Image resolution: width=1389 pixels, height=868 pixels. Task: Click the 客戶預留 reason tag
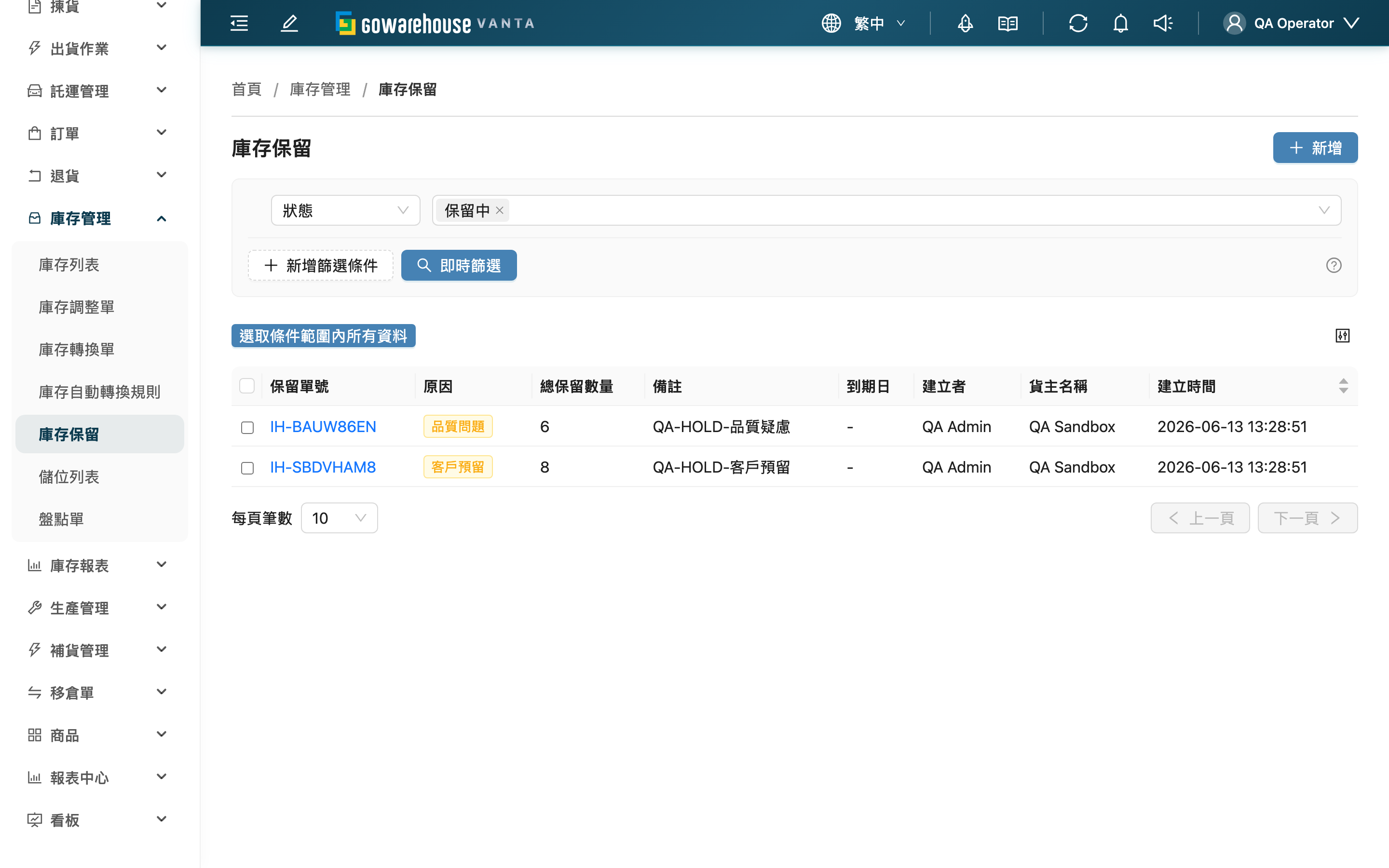click(458, 467)
